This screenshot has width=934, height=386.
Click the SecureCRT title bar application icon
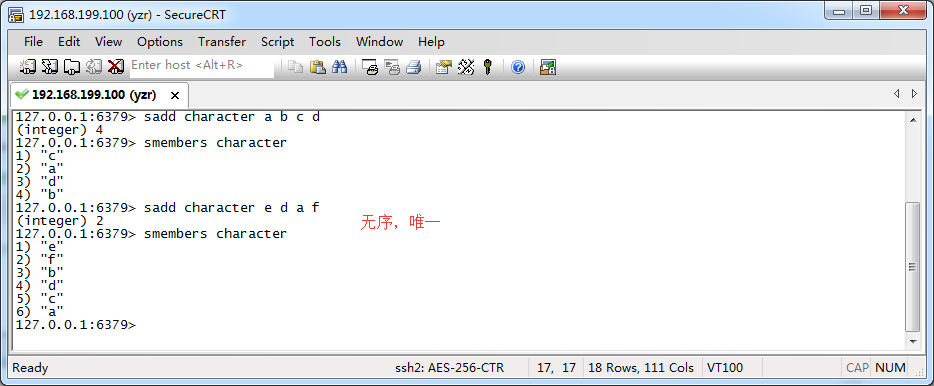point(15,14)
